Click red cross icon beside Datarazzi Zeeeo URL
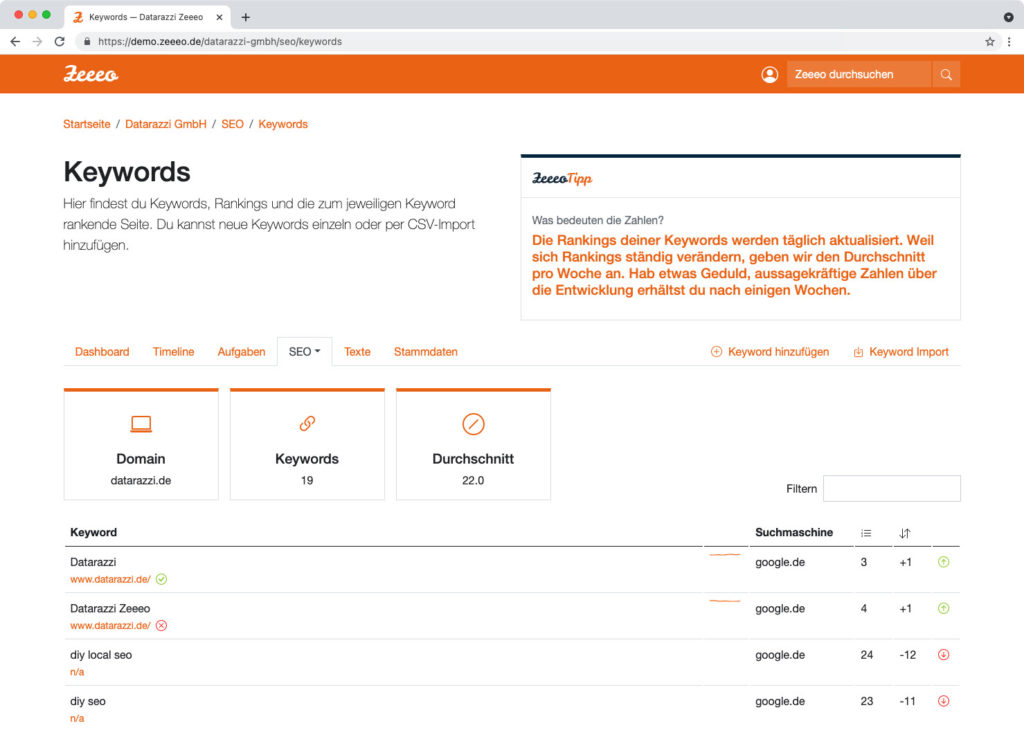1024x730 pixels. tap(161, 626)
